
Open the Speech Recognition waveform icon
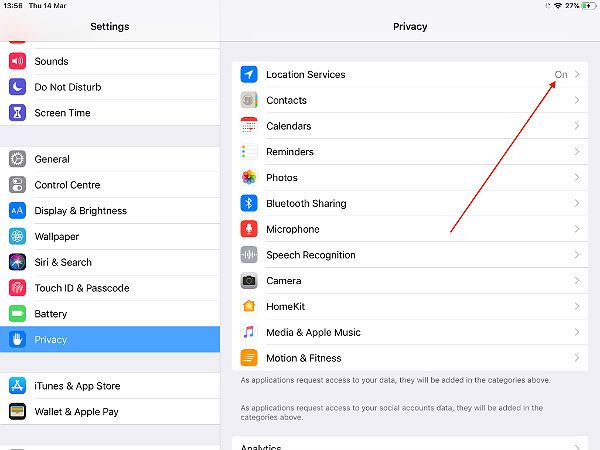click(249, 255)
